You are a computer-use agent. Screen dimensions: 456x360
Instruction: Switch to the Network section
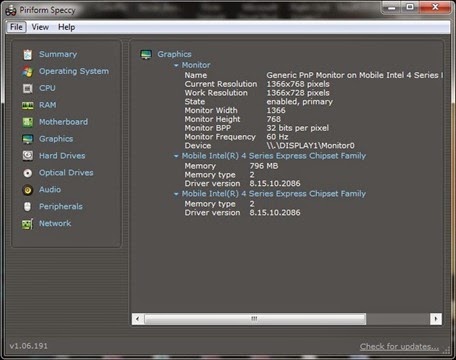(55, 223)
